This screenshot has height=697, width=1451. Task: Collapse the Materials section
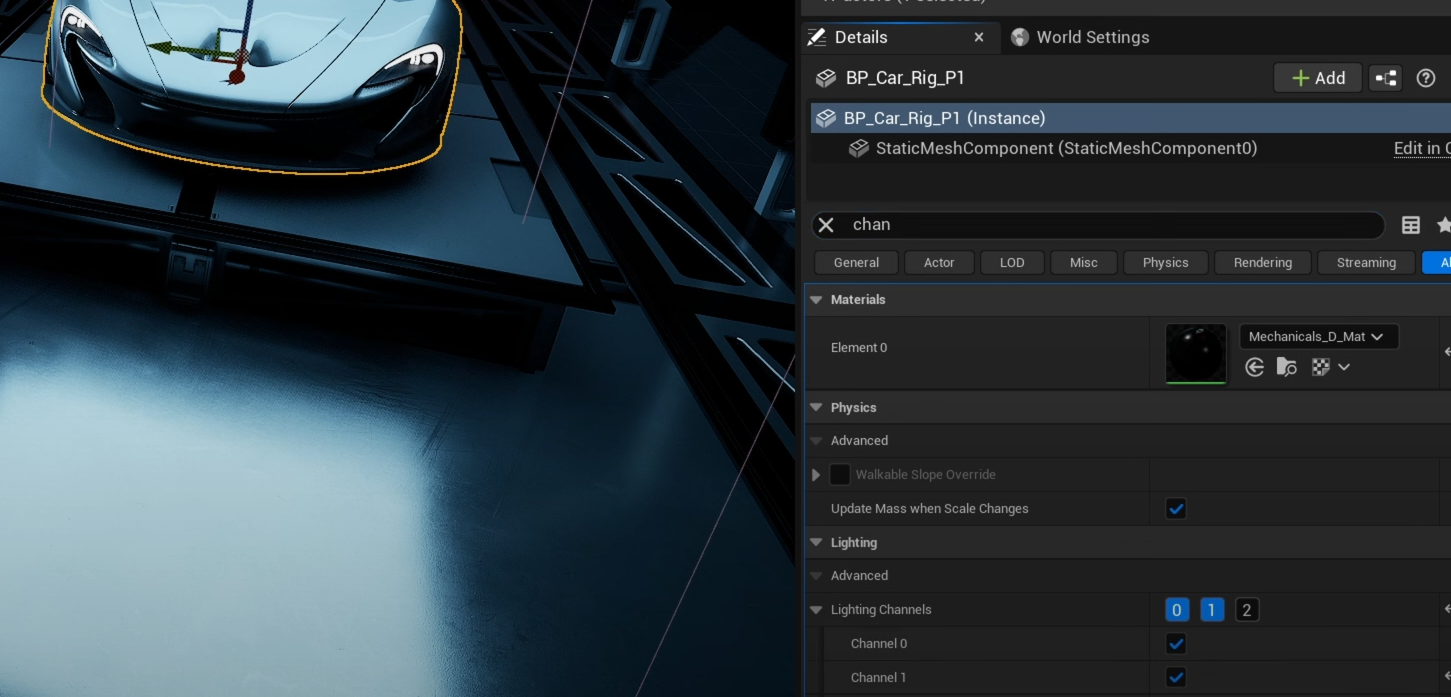[816, 300]
